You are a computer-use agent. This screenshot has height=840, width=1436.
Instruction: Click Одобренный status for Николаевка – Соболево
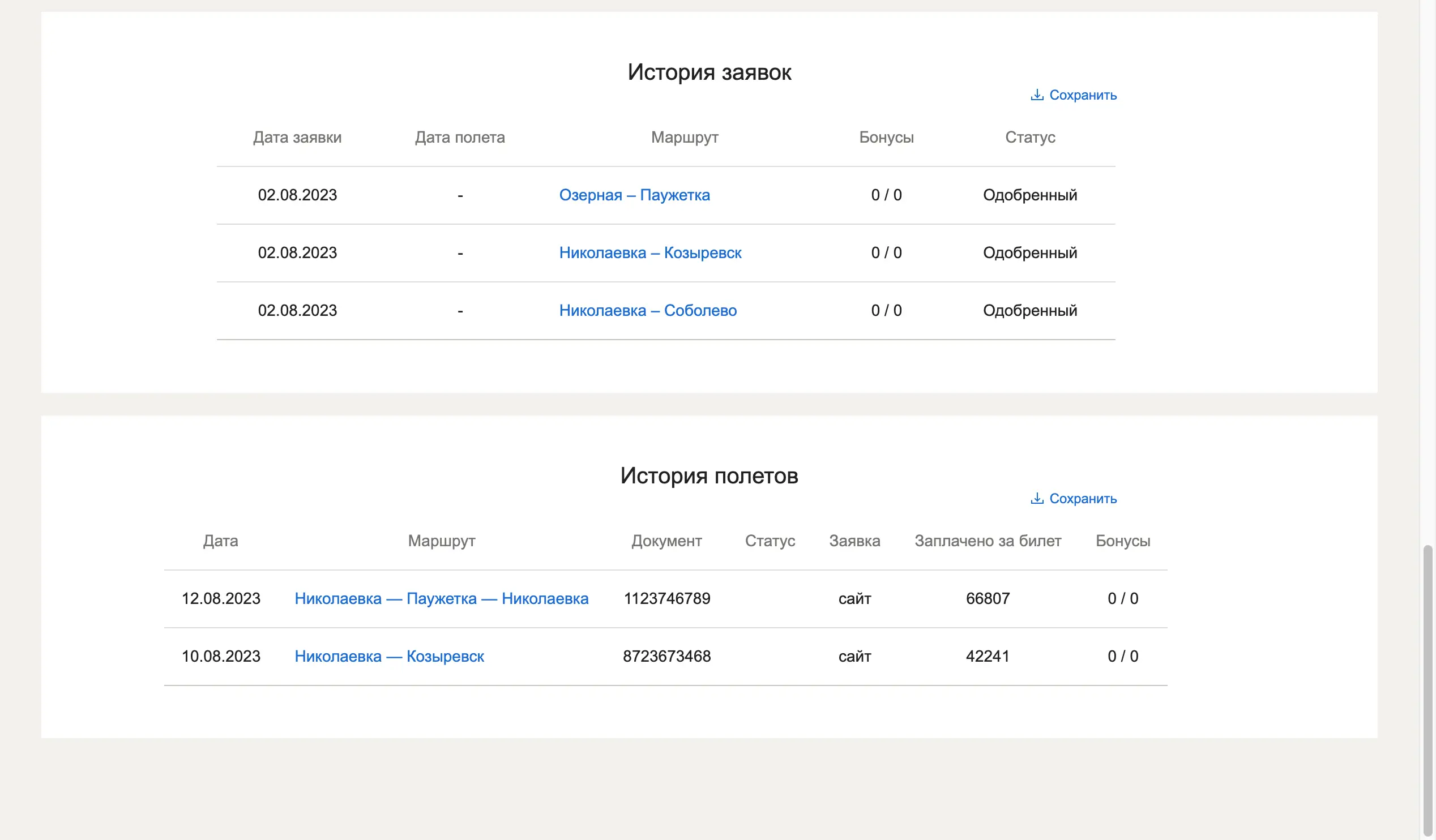(x=1029, y=310)
